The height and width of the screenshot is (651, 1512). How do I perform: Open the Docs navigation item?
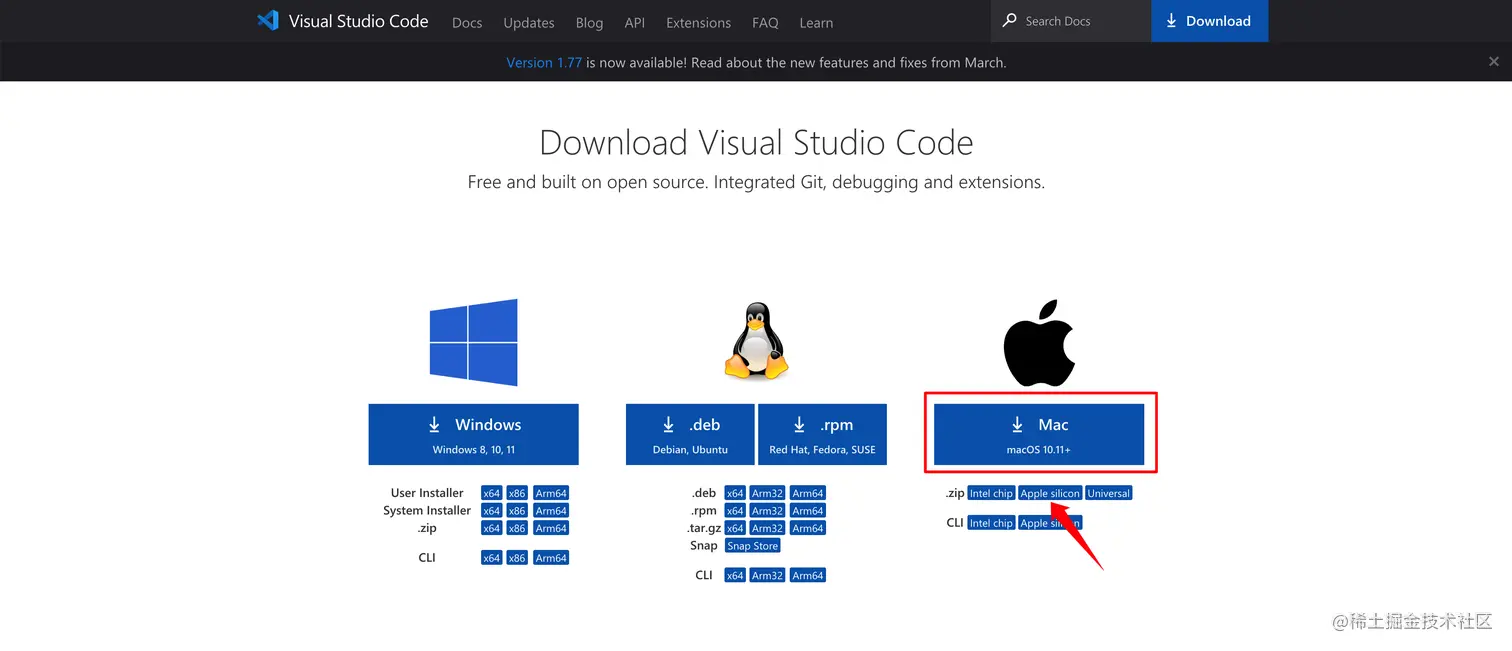[467, 22]
